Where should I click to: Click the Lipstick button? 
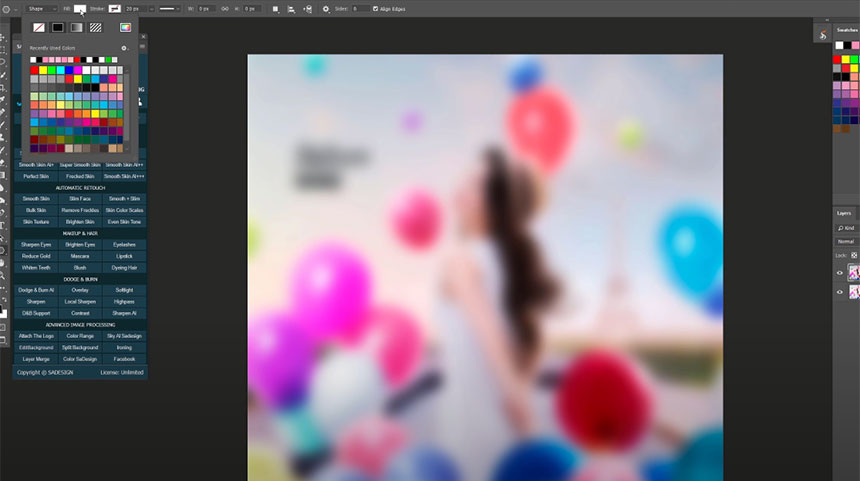pyautogui.click(x=125, y=256)
